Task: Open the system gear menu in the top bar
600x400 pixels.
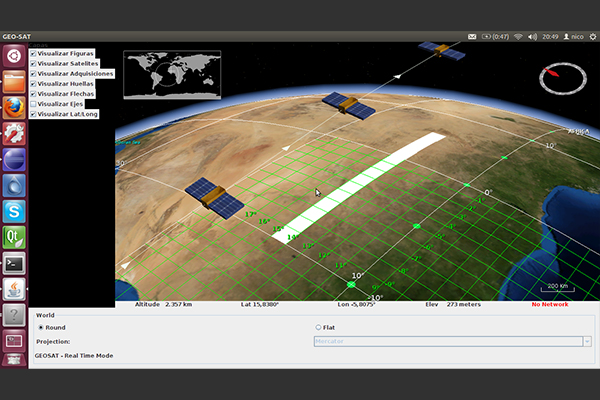Action: [591, 36]
